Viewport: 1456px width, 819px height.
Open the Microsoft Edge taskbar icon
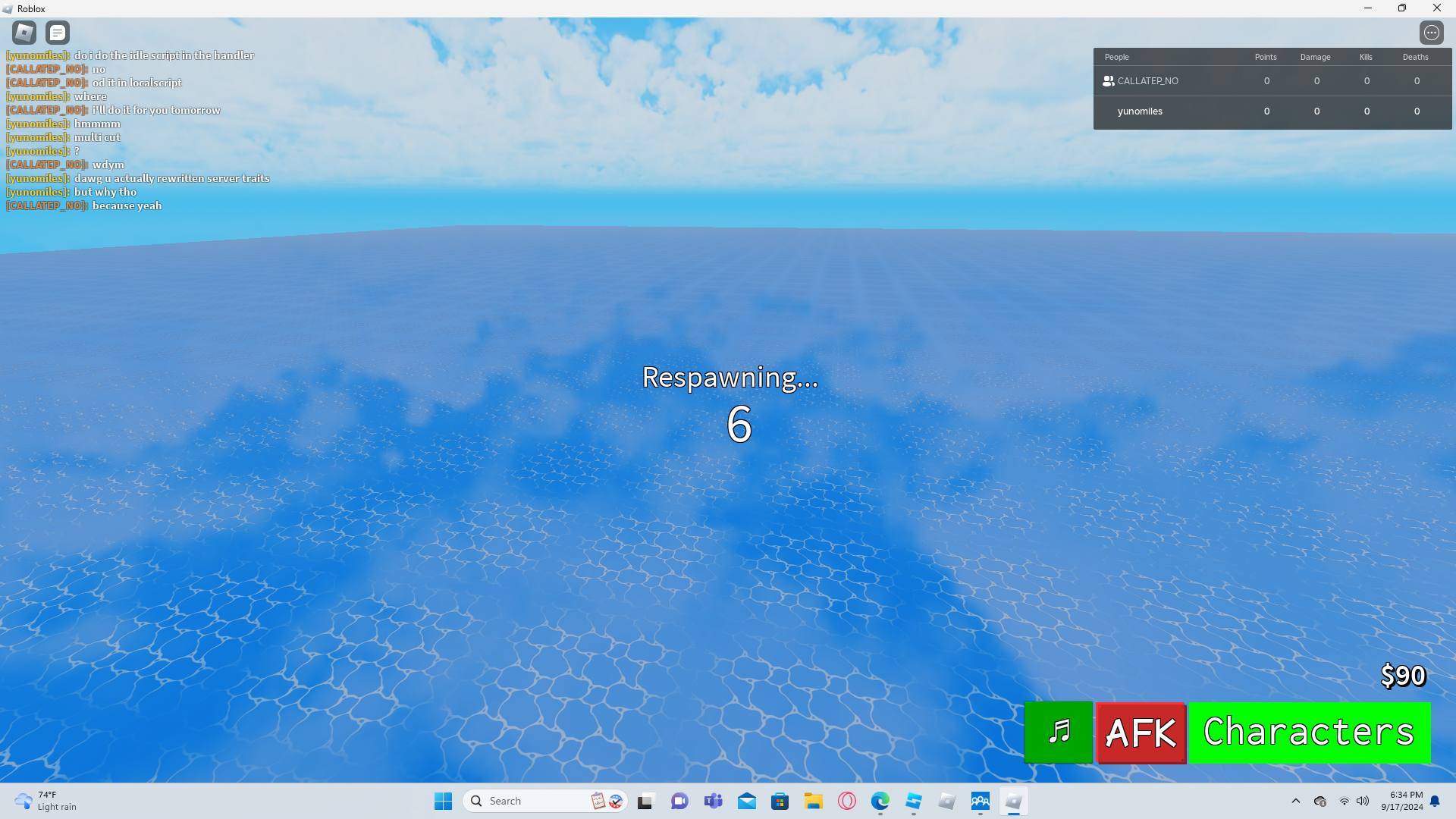(x=880, y=801)
